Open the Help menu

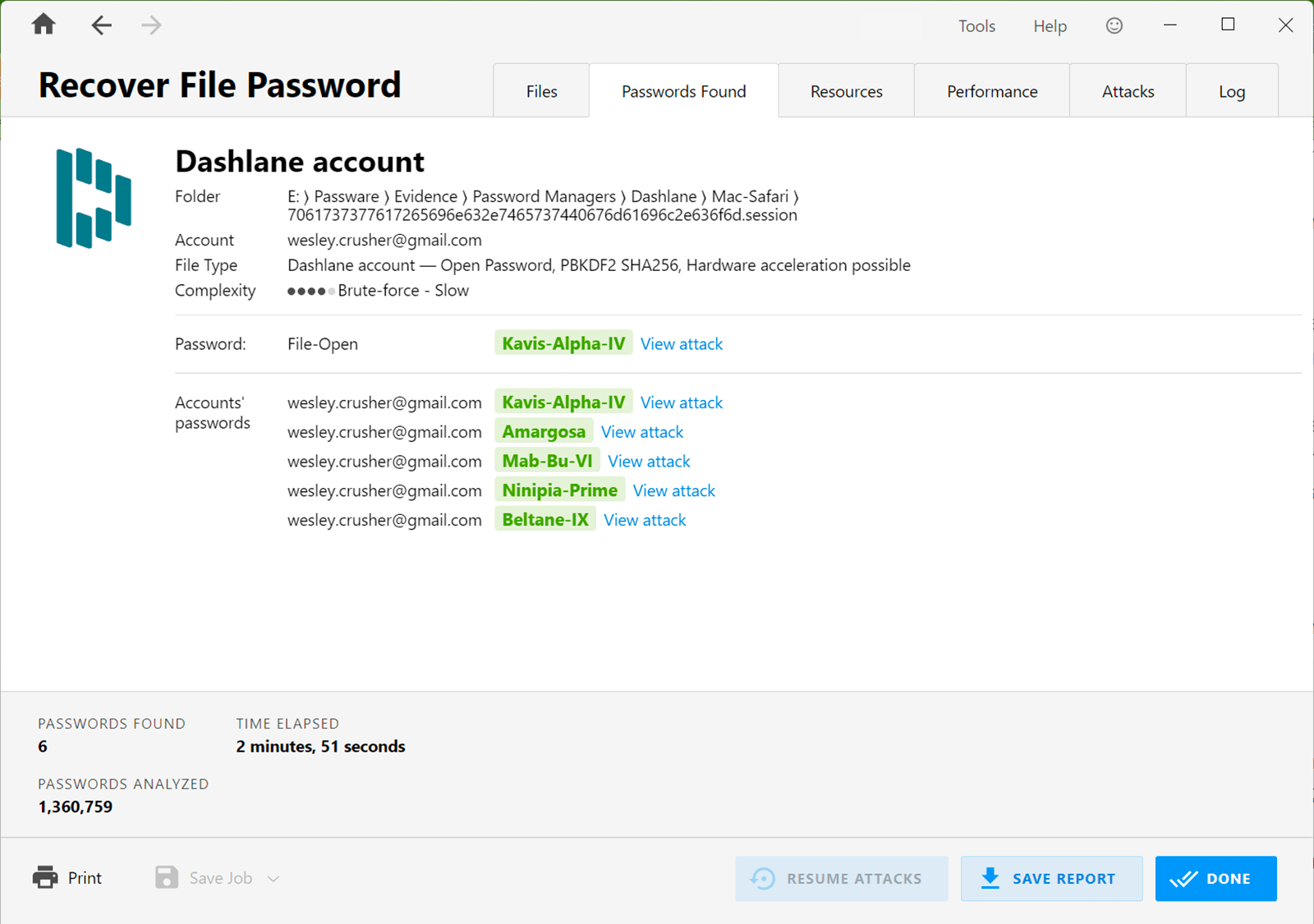[x=1049, y=25]
